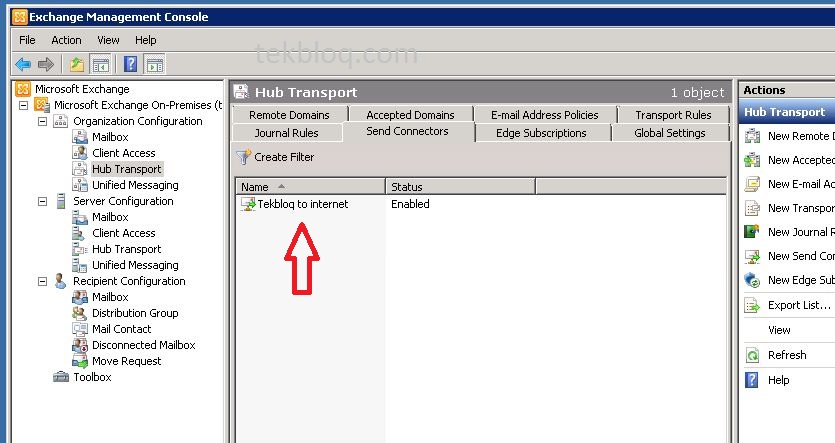835x443 pixels.
Task: Click the 'Hub Transport' Actions section header
Action: click(789, 112)
